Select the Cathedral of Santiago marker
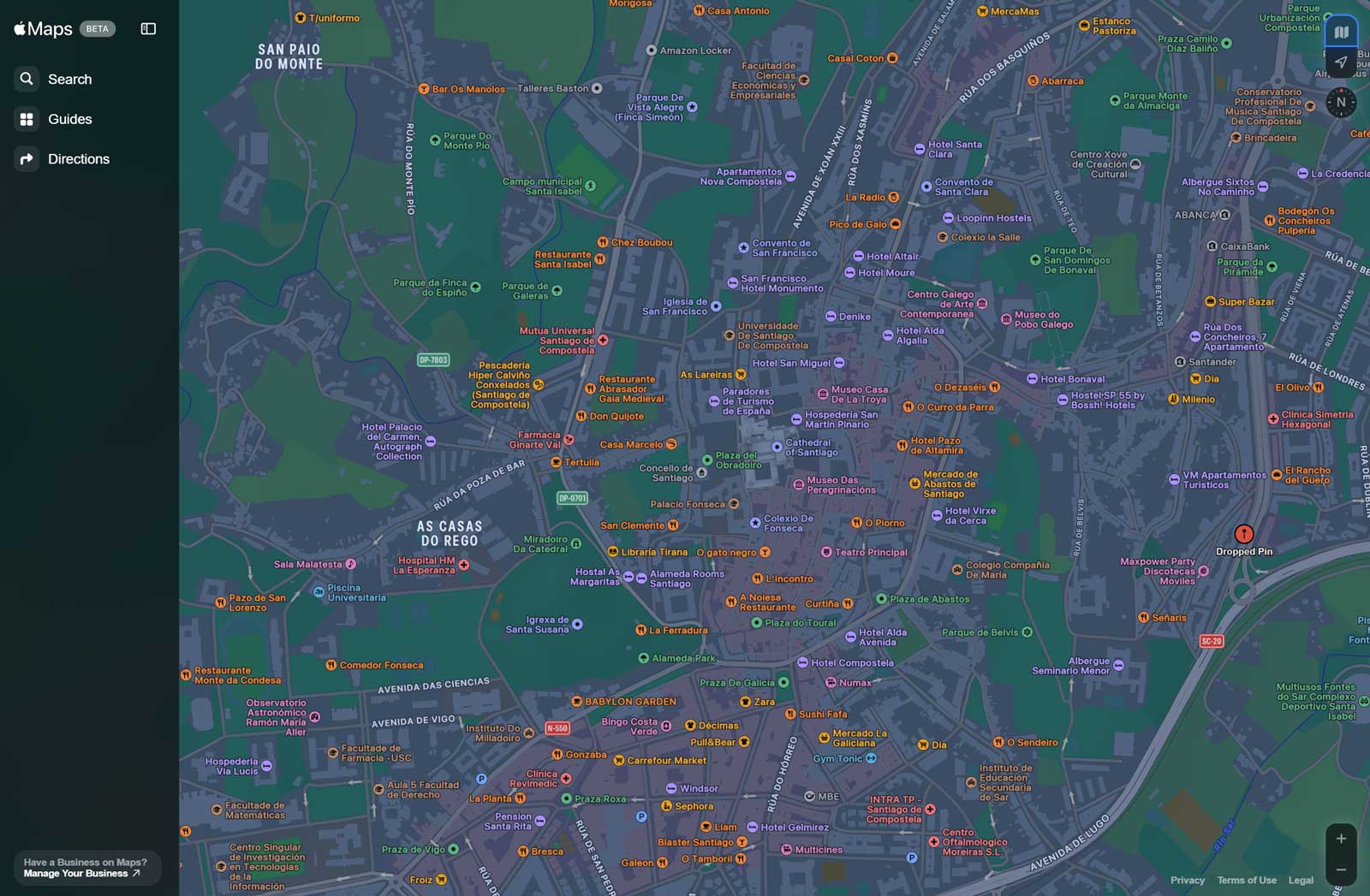The width and height of the screenshot is (1370, 896). 777,447
